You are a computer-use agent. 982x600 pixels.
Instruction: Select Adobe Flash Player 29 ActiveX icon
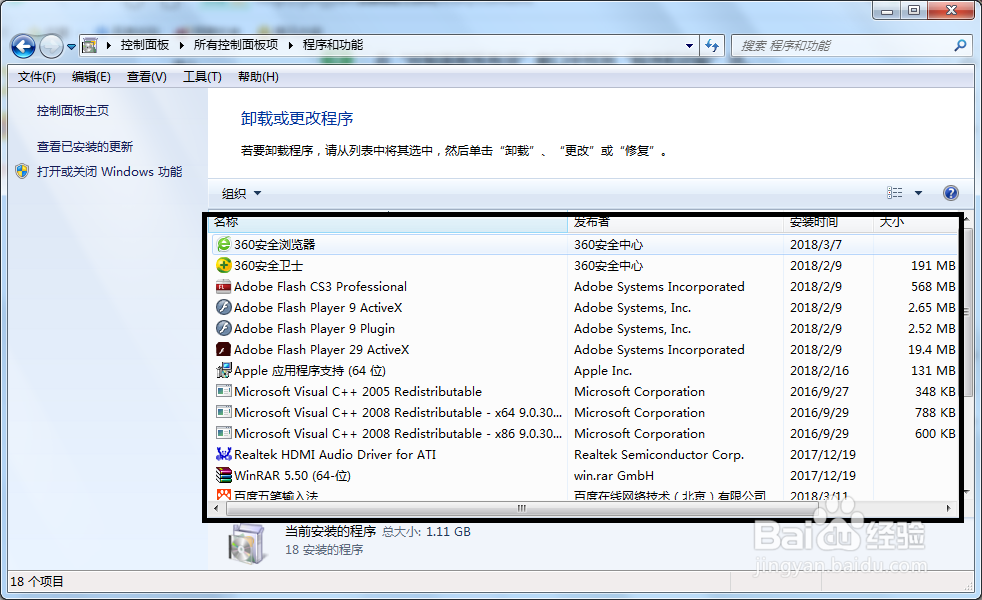pos(224,349)
